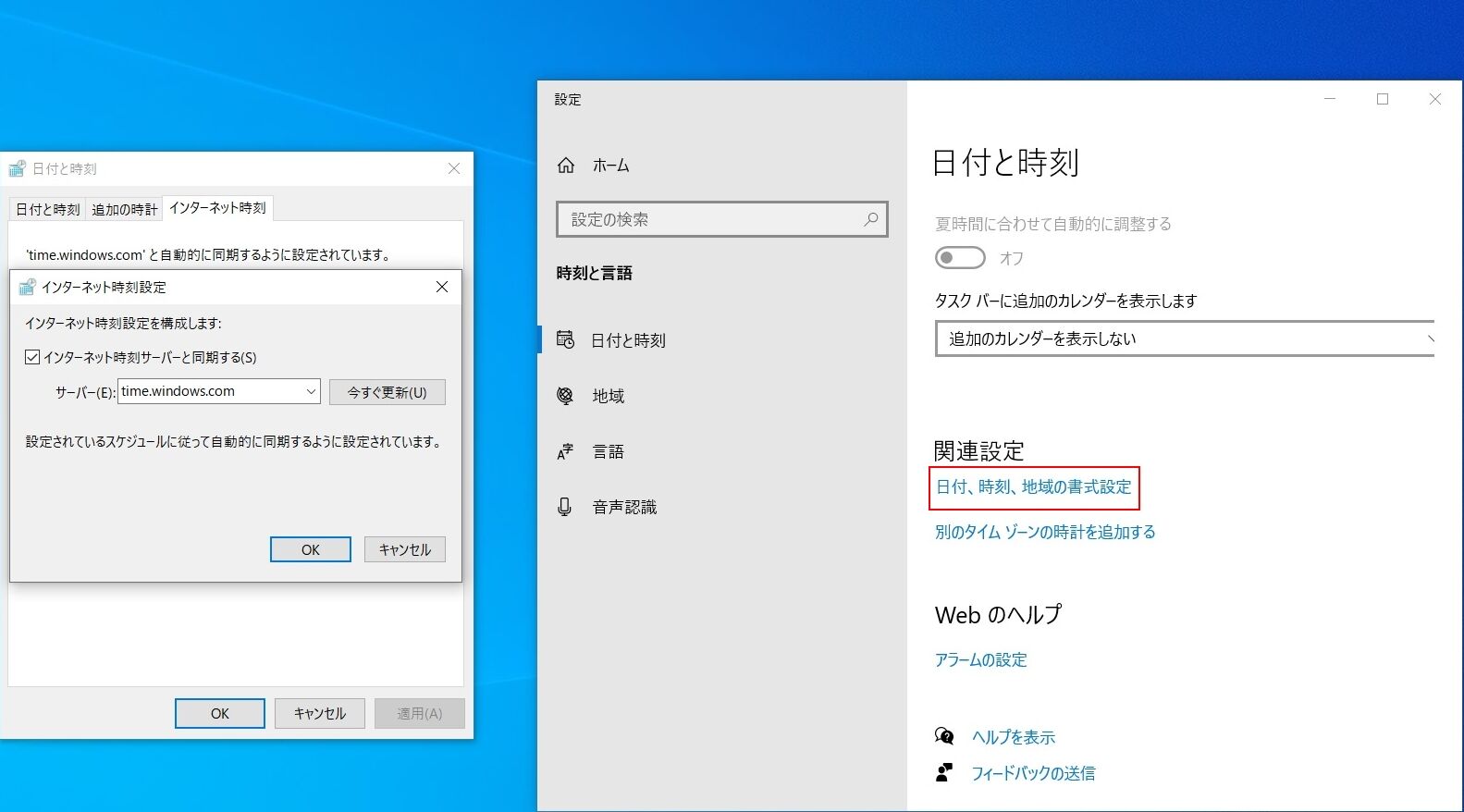Screen dimensions: 1464x812
Task: Click the Home icon in Settings sidebar
Action: click(566, 166)
